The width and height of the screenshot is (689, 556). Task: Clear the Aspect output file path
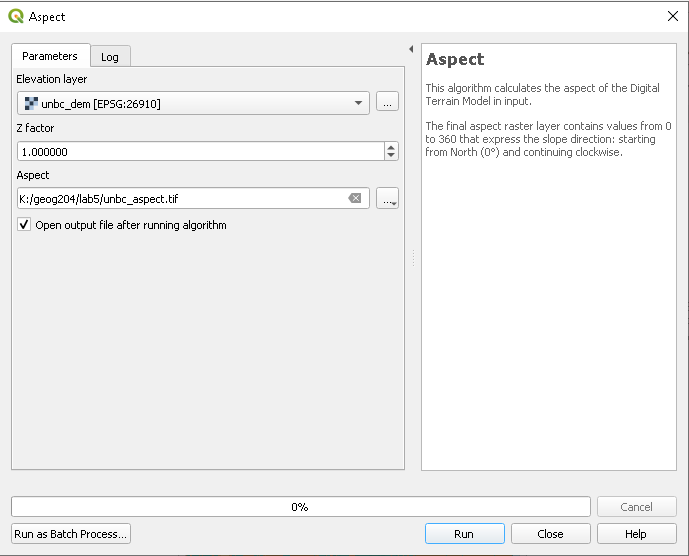[x=355, y=198]
